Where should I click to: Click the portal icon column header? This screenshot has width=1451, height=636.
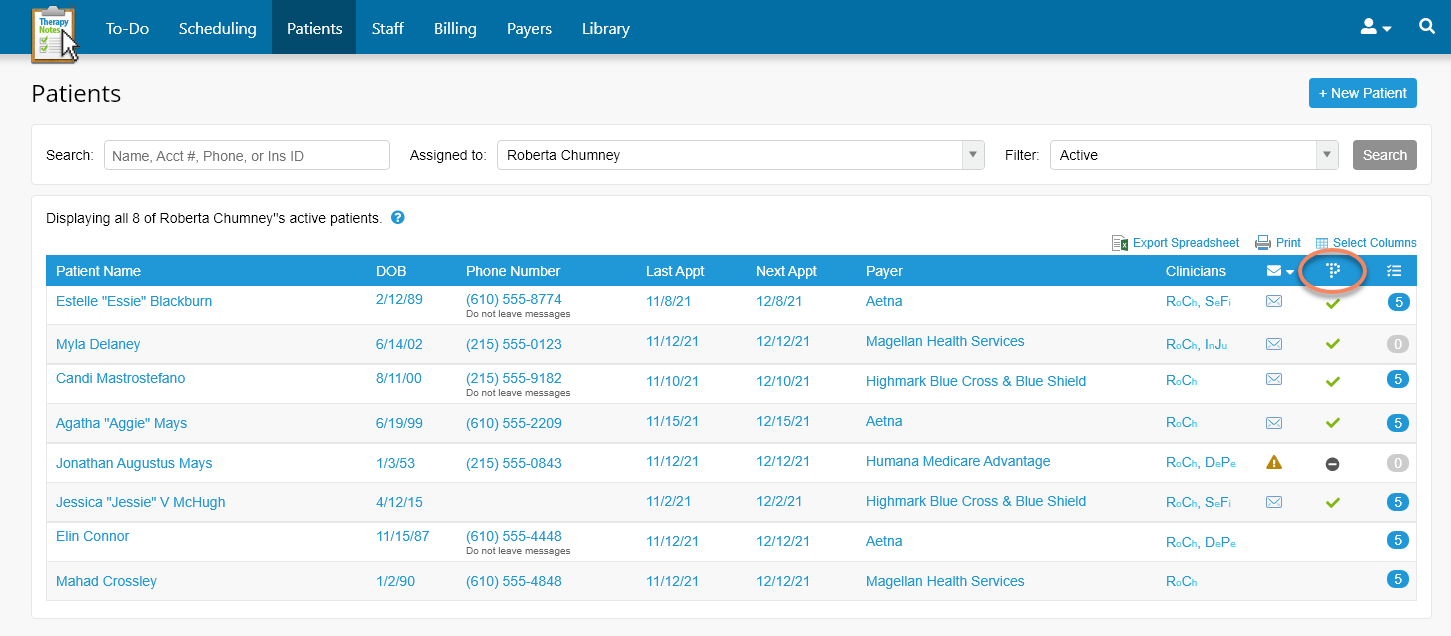tap(1333, 271)
